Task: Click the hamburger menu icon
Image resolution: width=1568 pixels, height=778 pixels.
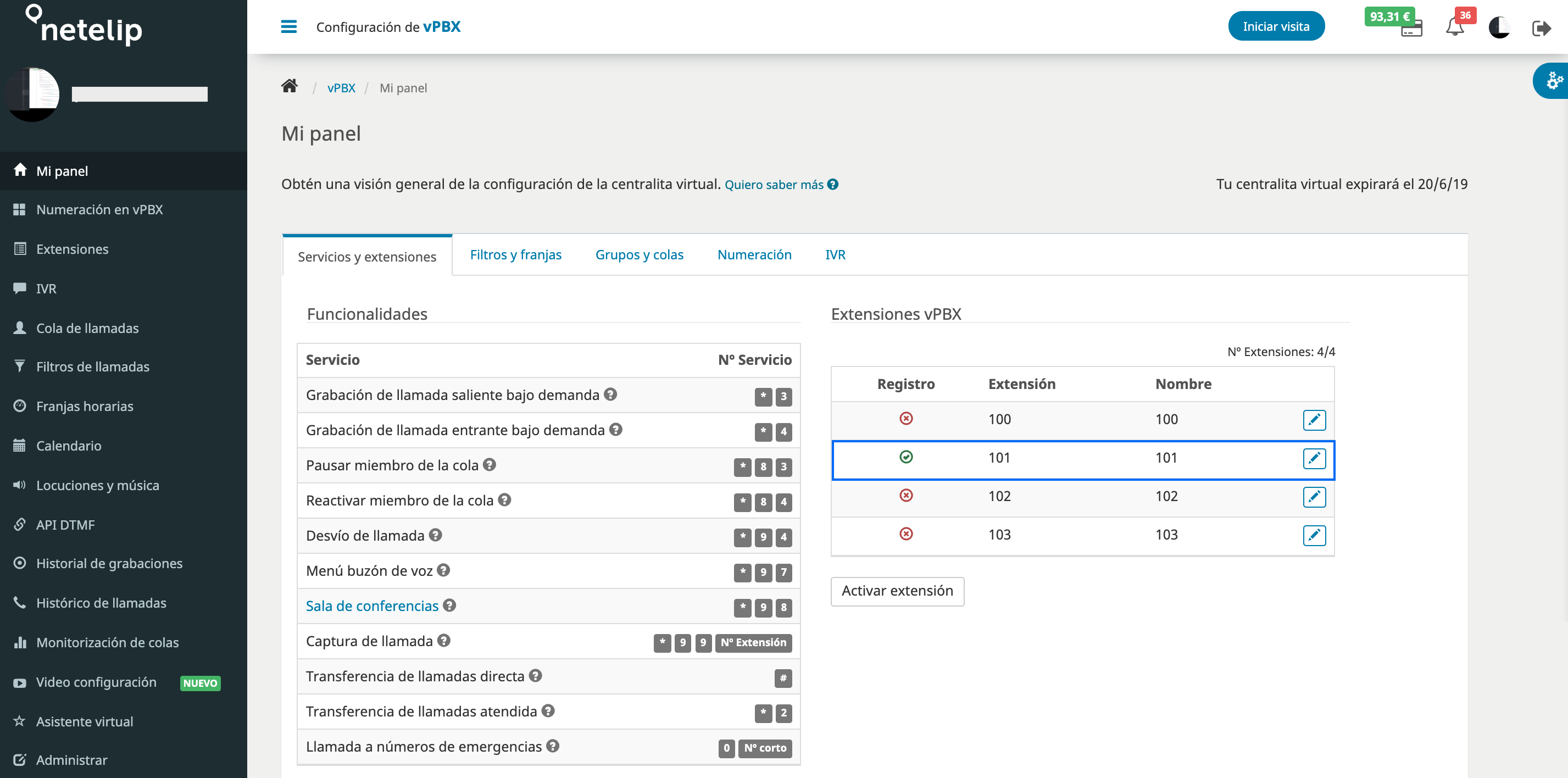Action: 288,27
